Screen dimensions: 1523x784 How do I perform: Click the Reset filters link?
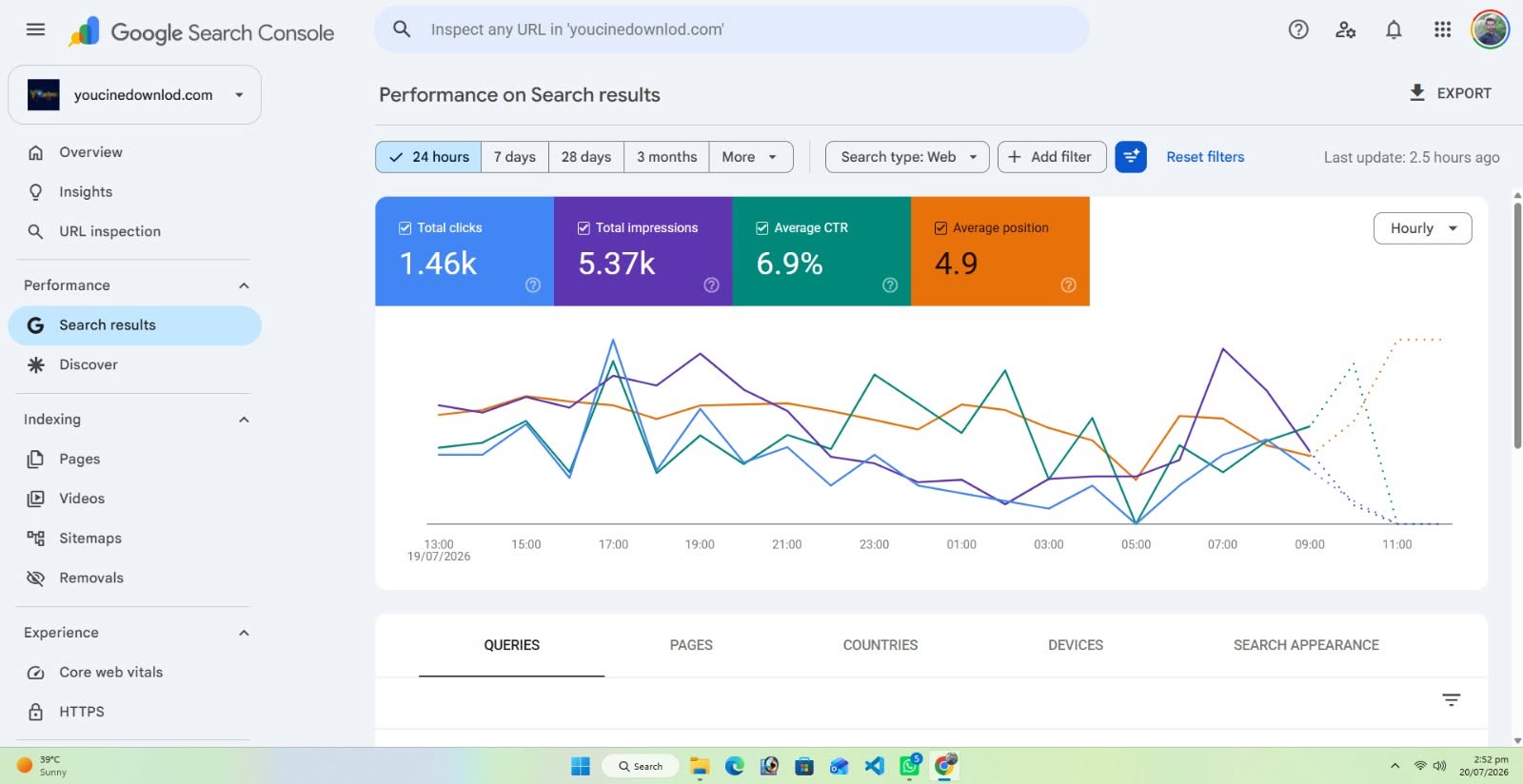click(x=1205, y=157)
